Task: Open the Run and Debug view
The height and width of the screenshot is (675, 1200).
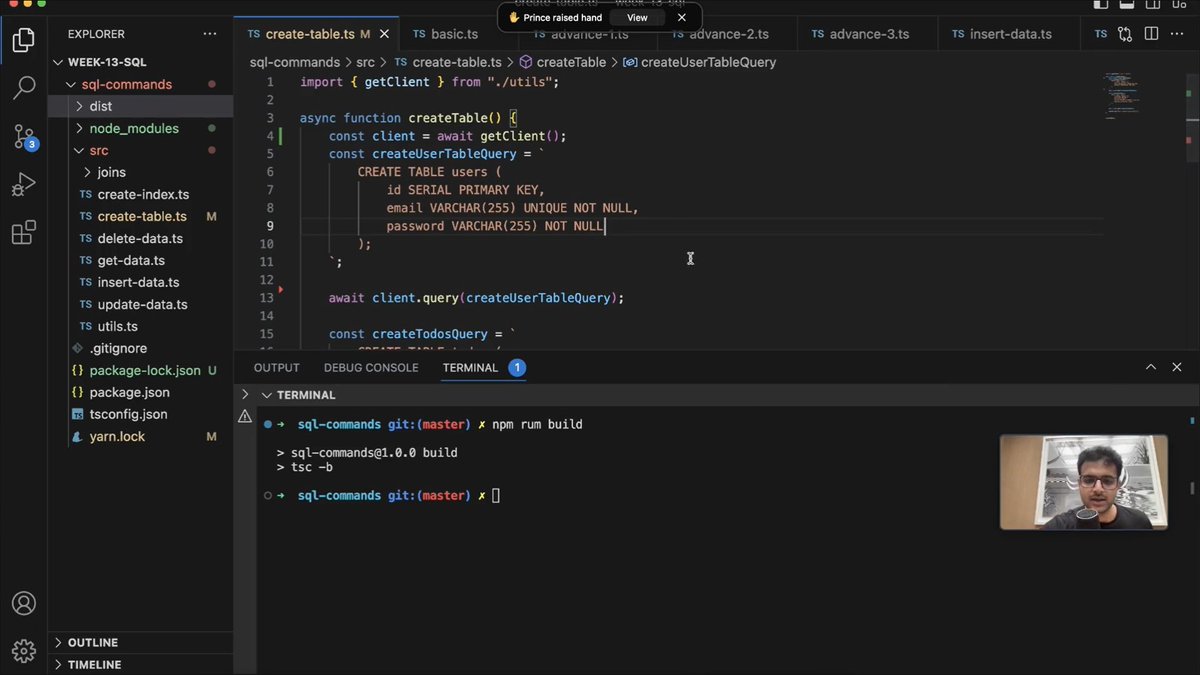Action: click(x=23, y=185)
